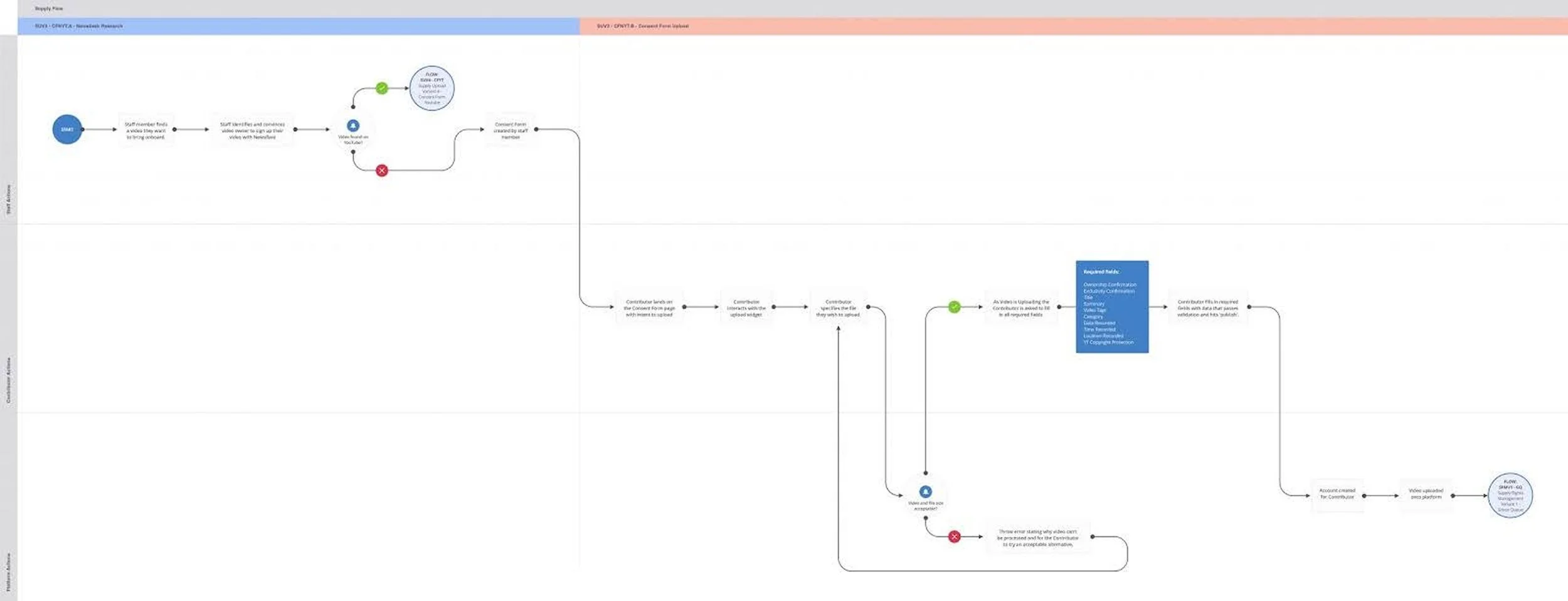This screenshot has width=1568, height=601.
Task: Click the red X below the YouTube decision
Action: pos(382,169)
